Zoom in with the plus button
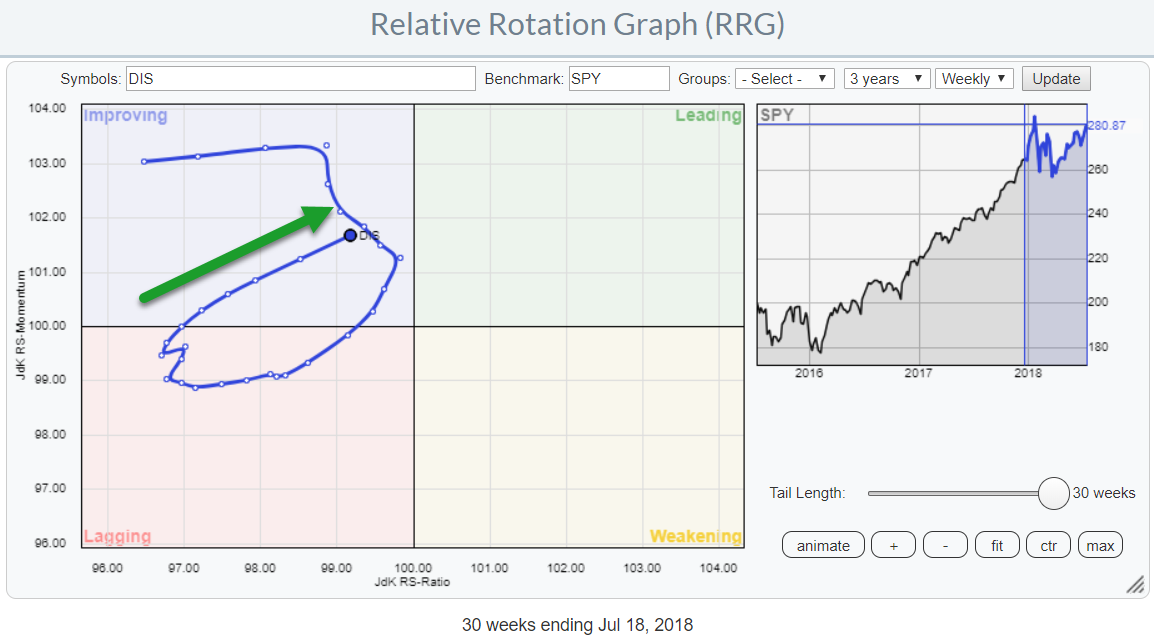 pos(893,545)
